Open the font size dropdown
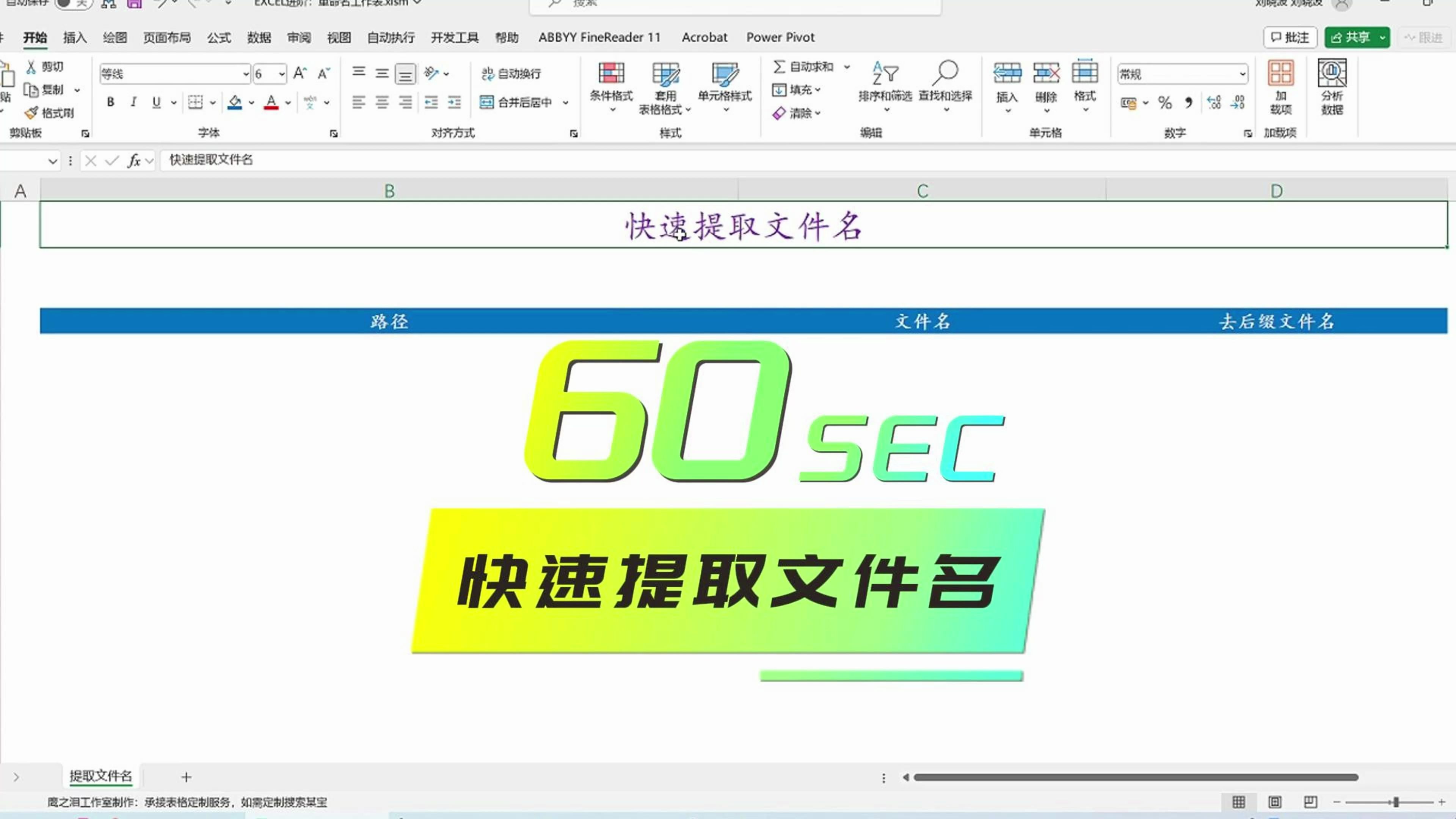This screenshot has height=819, width=1456. [281, 74]
